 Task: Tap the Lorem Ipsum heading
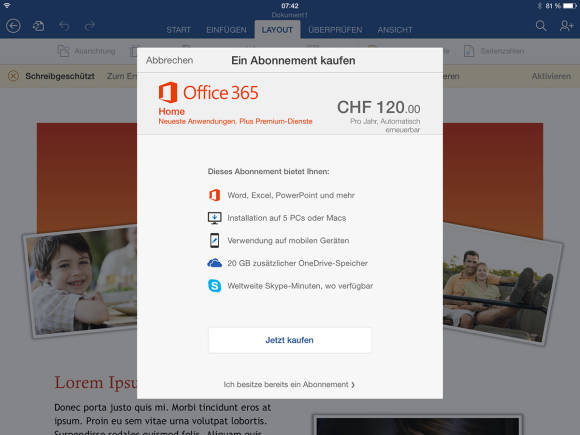(96, 382)
